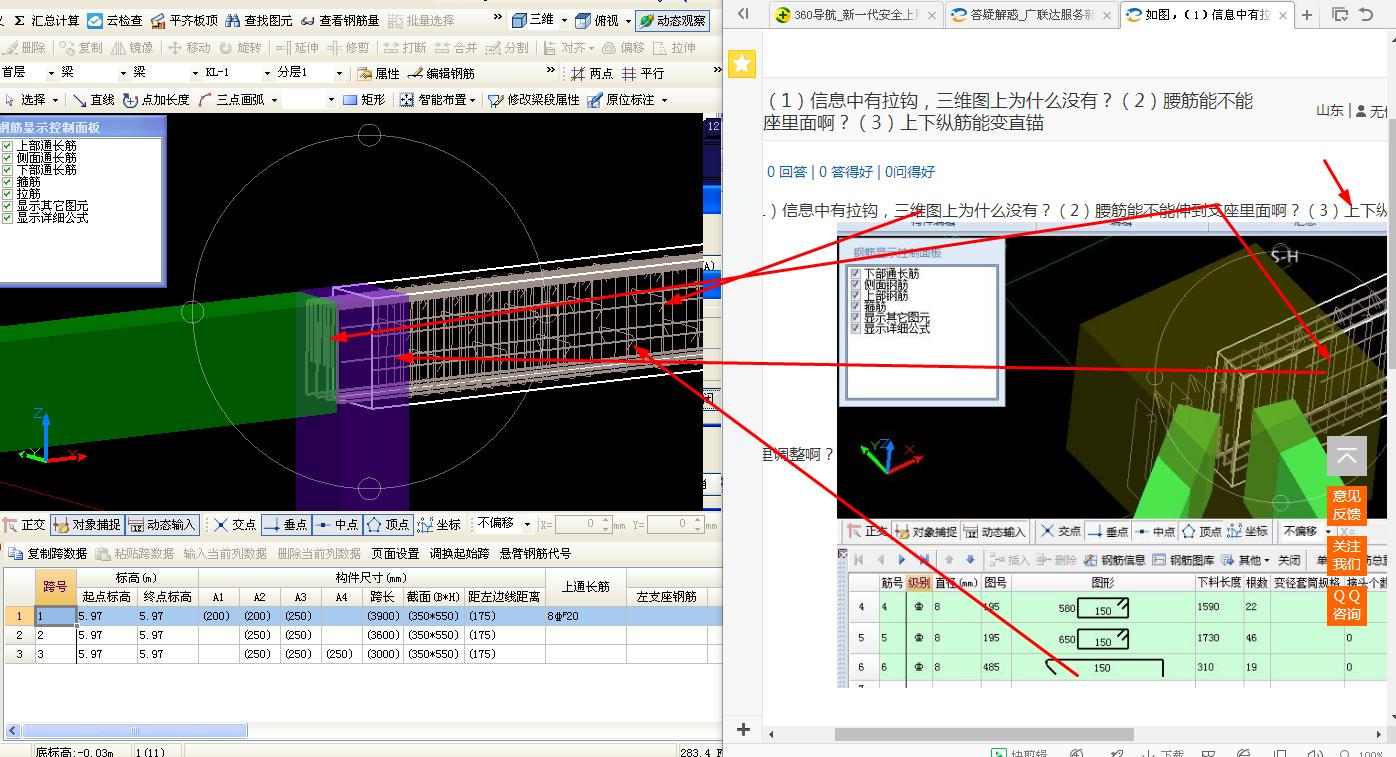Switch to 360导航 browser tab

857,15
